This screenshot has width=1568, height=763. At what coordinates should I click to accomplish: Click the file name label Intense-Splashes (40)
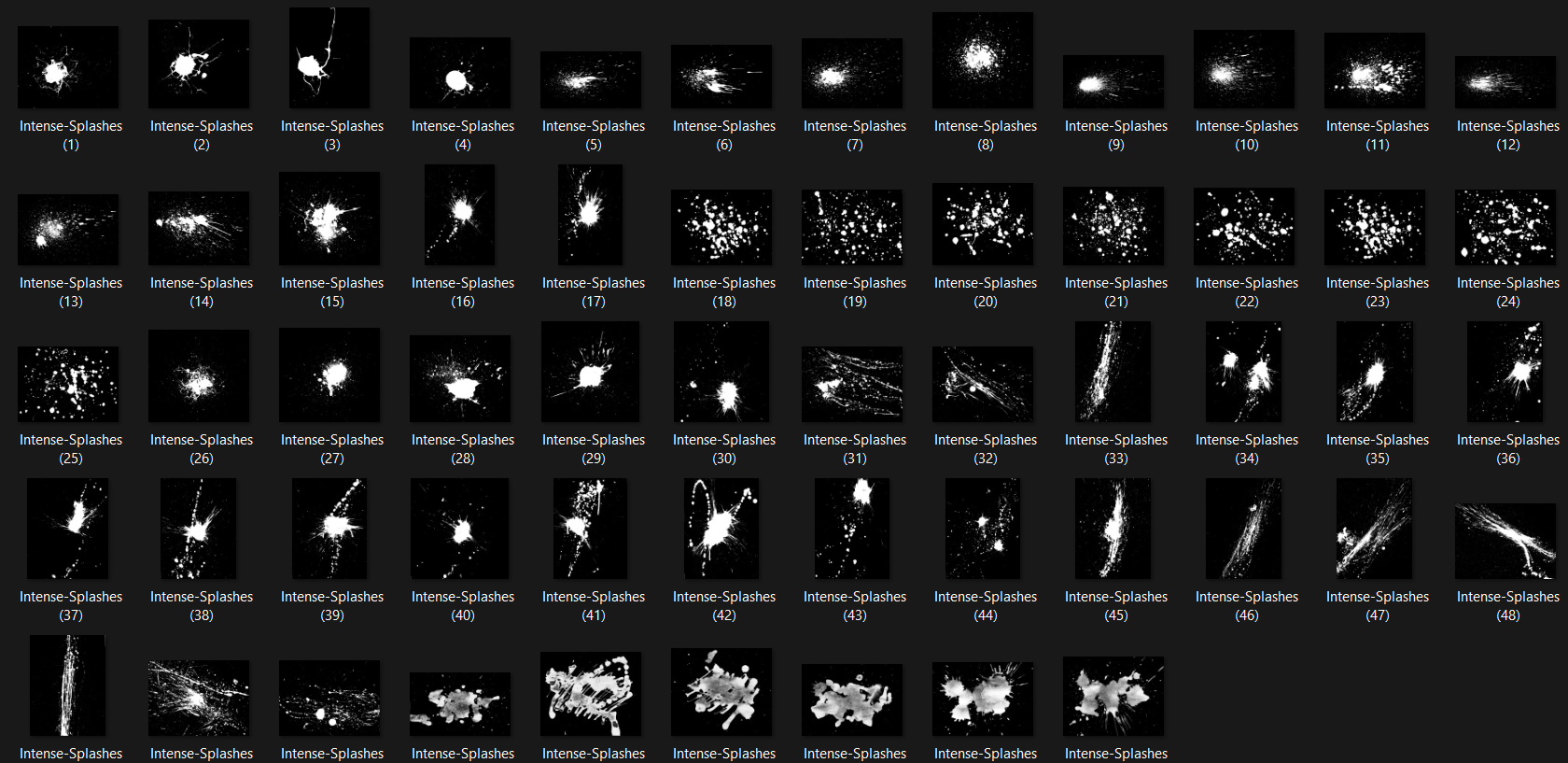[463, 606]
